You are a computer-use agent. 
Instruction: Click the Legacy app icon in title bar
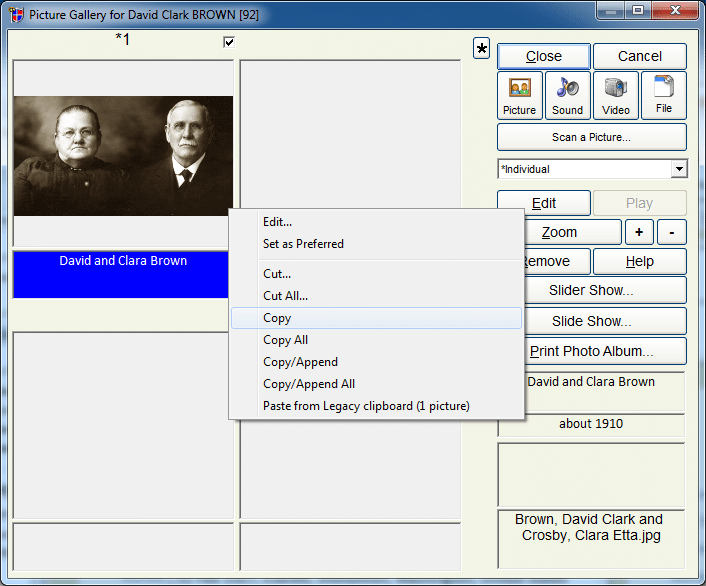[x=16, y=14]
